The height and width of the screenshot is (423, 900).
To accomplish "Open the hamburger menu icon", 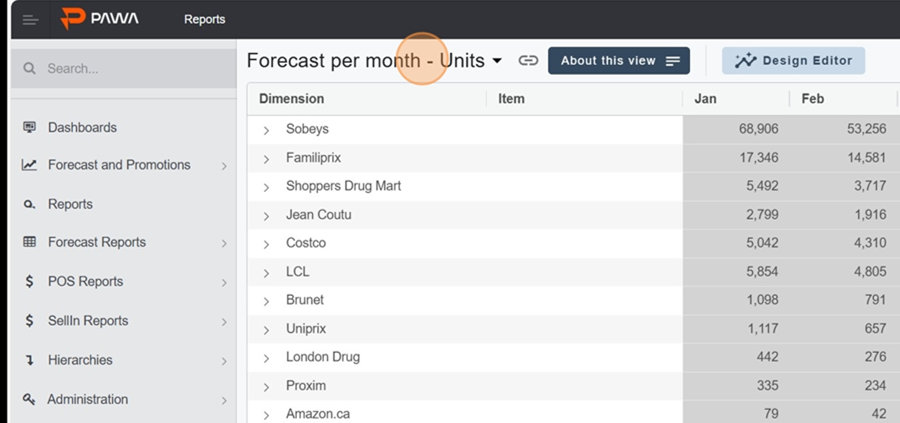I will pyautogui.click(x=30, y=20).
